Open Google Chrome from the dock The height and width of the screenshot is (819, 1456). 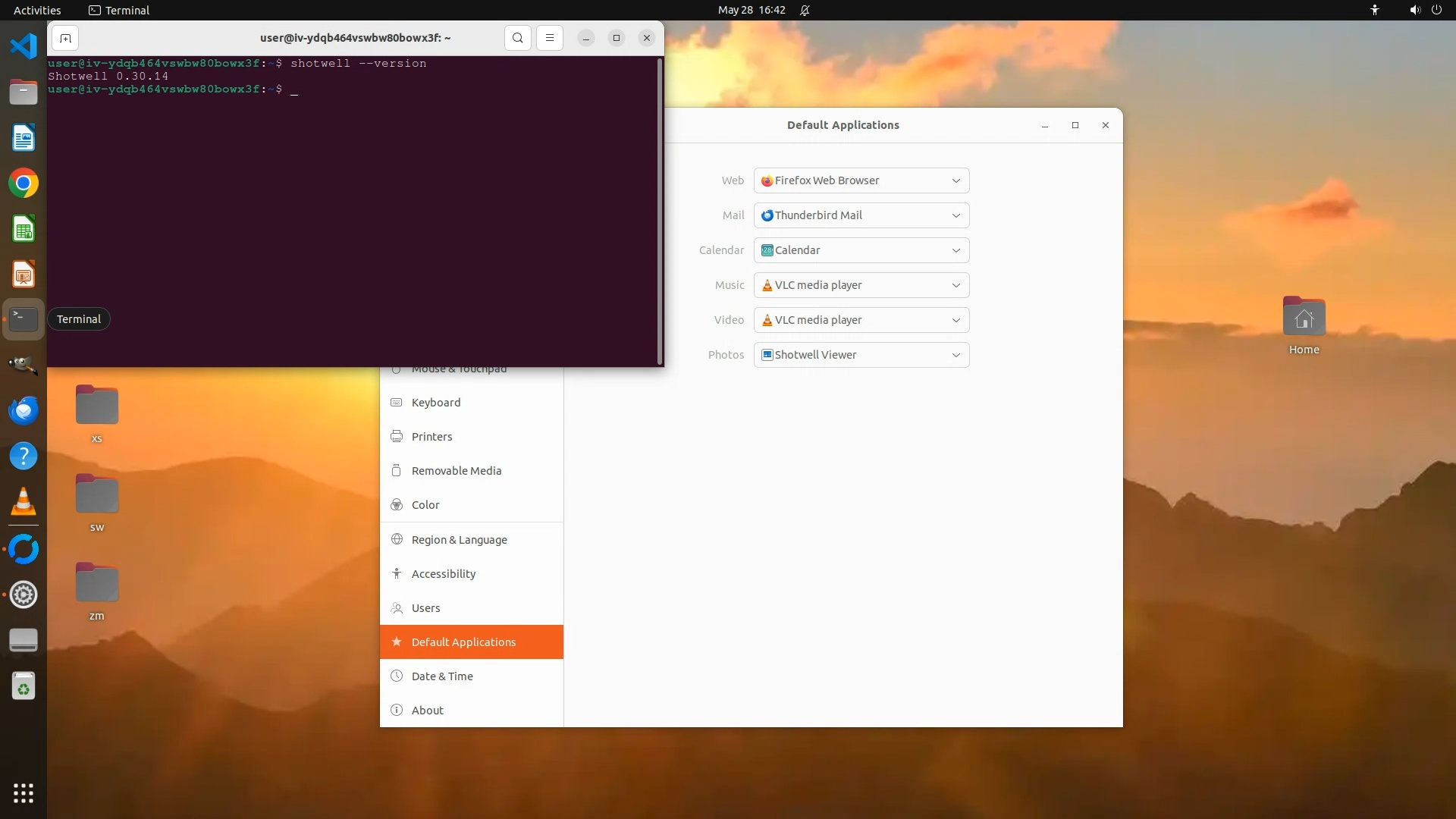point(24,184)
